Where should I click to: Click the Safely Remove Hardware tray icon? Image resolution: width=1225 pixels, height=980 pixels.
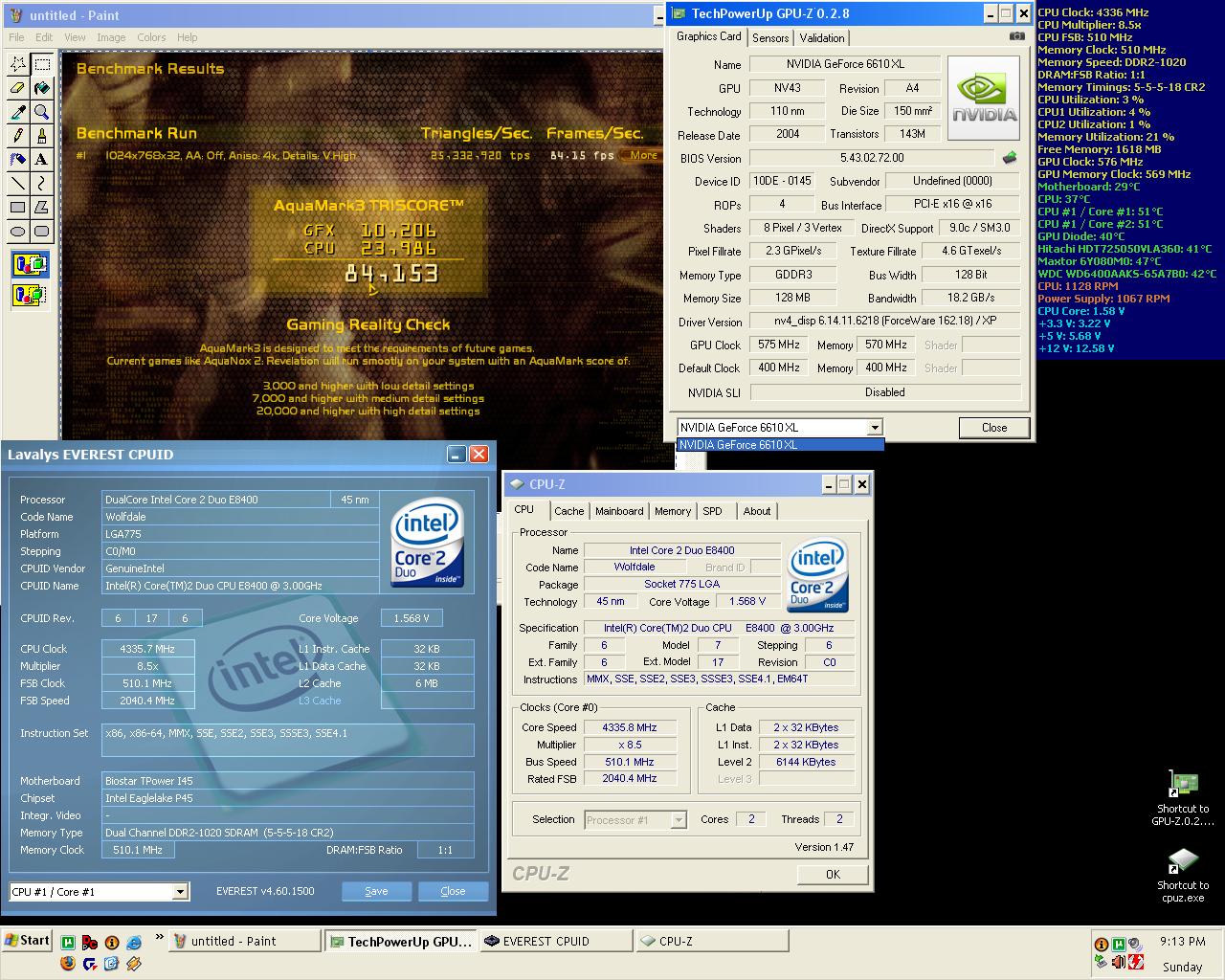point(1102,962)
